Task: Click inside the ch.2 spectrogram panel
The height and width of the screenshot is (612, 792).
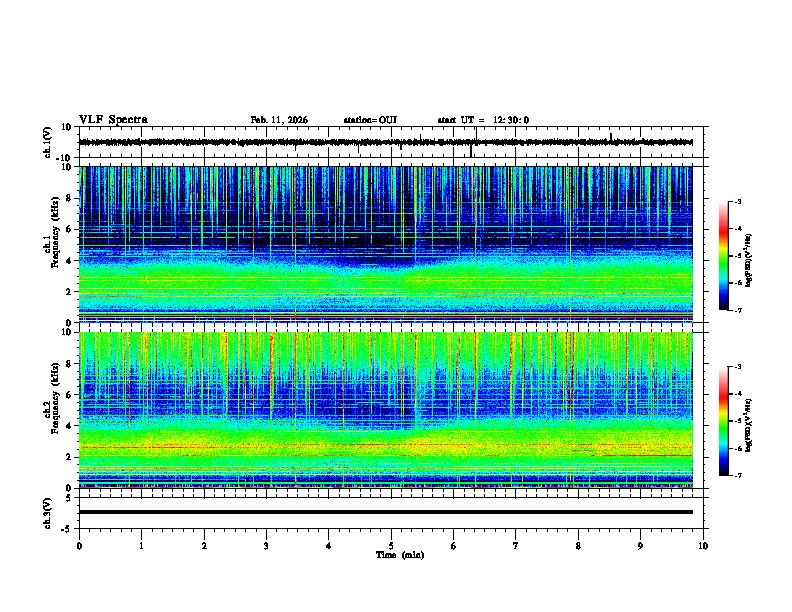Action: [386, 410]
